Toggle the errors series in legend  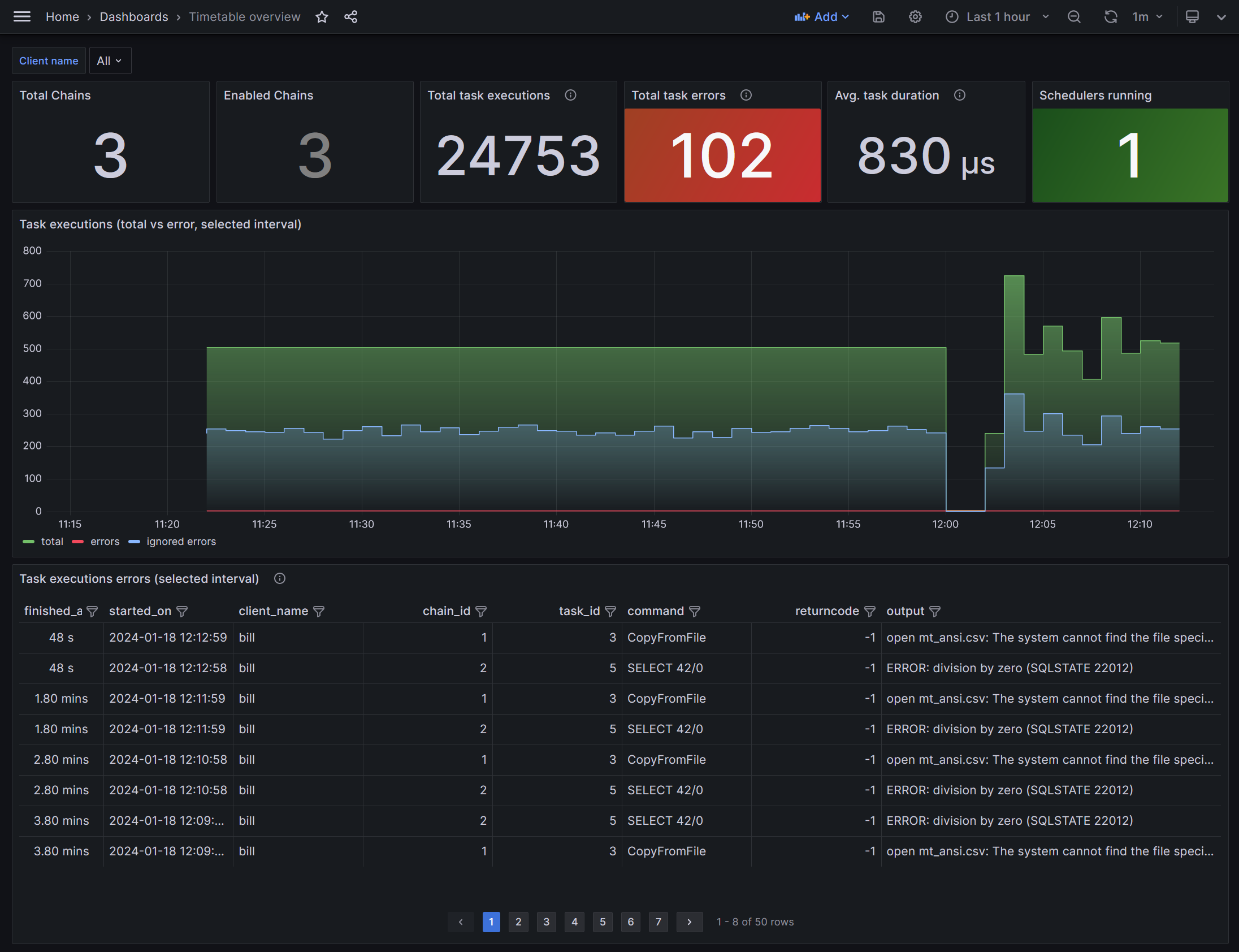click(104, 542)
